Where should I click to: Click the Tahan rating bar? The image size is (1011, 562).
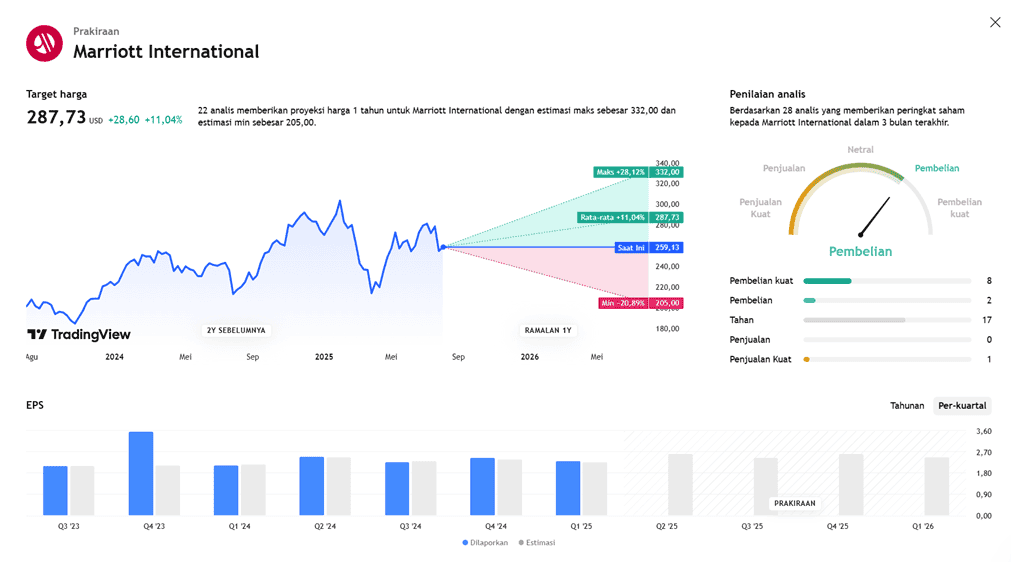[886, 320]
